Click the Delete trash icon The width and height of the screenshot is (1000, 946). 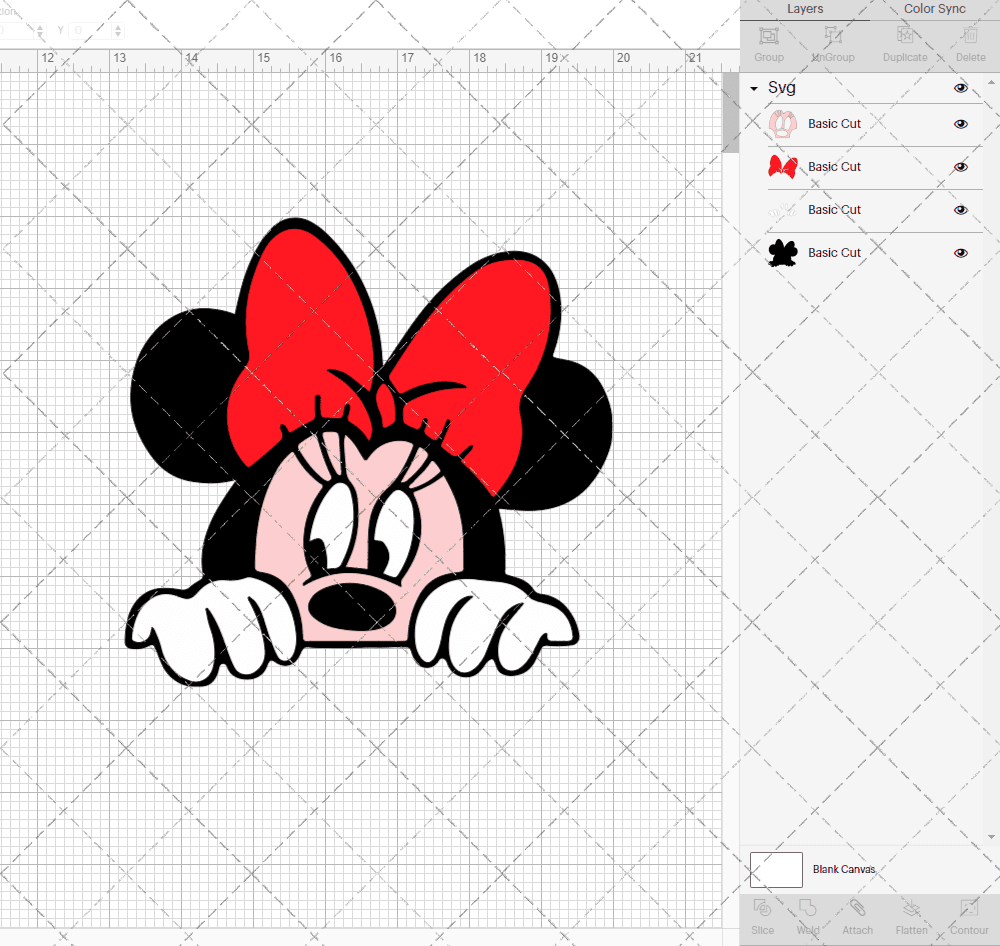[x=970, y=36]
